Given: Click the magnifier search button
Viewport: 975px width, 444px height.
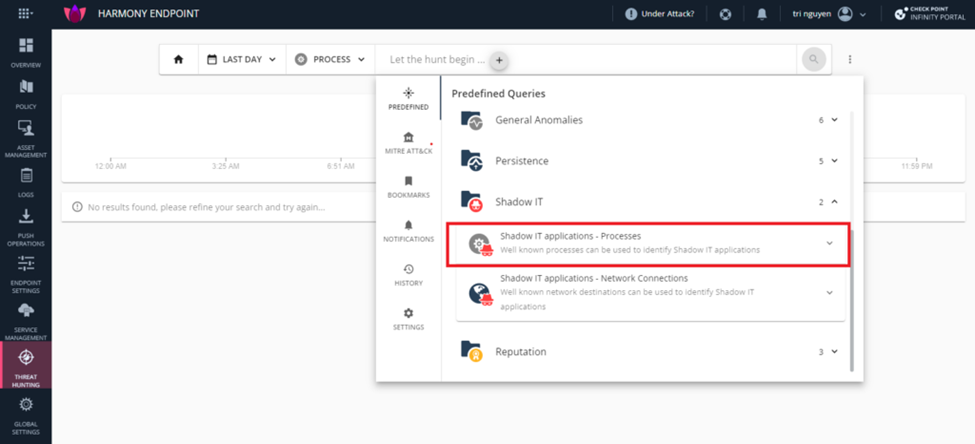Looking at the screenshot, I should (814, 60).
